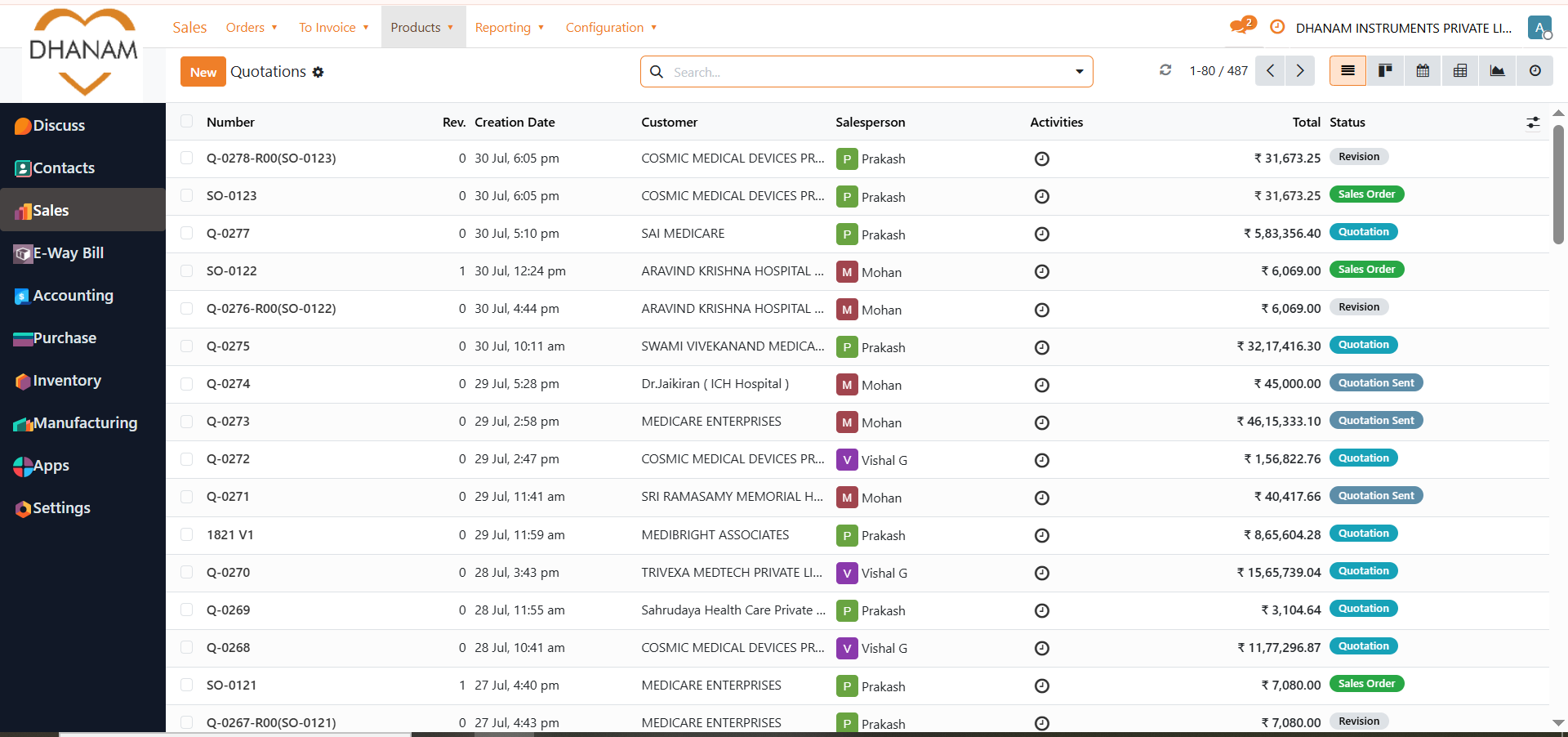
Task: Tick checkbox for Q-0272 row
Action: tap(187, 458)
